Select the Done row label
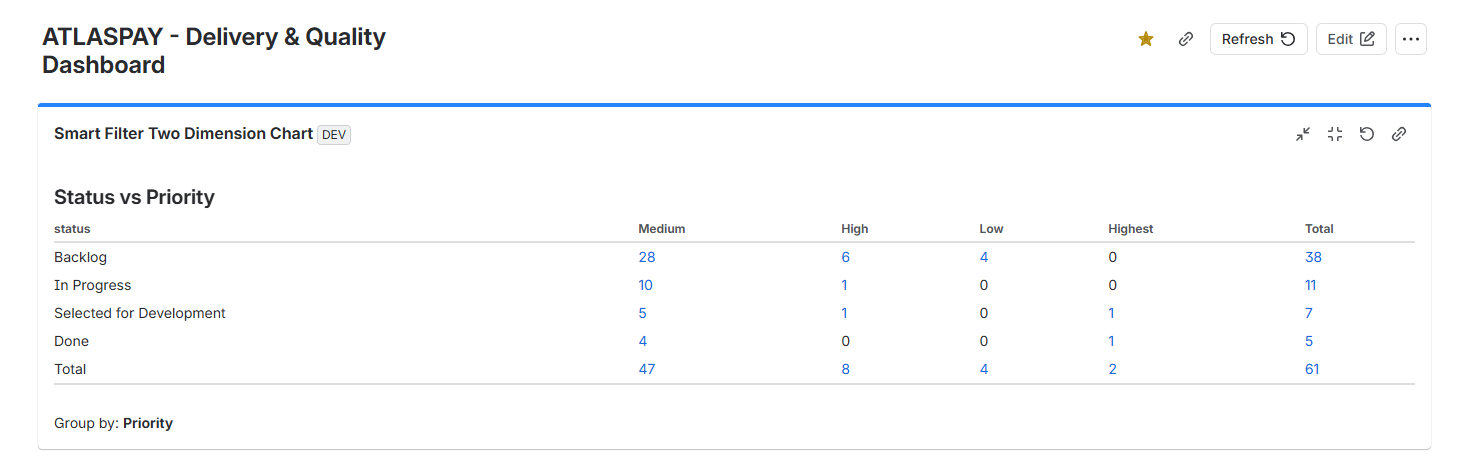This screenshot has width=1470, height=466. tap(70, 341)
